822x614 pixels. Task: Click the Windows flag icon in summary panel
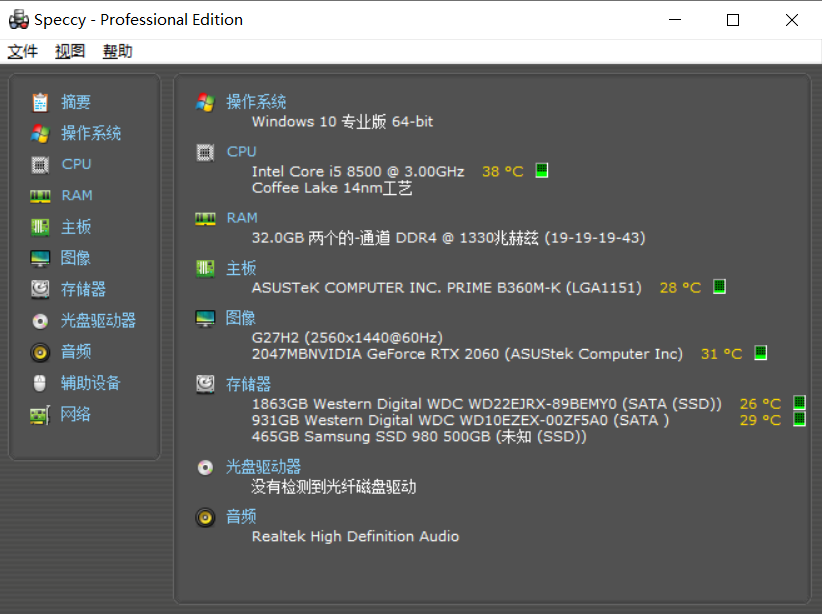click(205, 102)
